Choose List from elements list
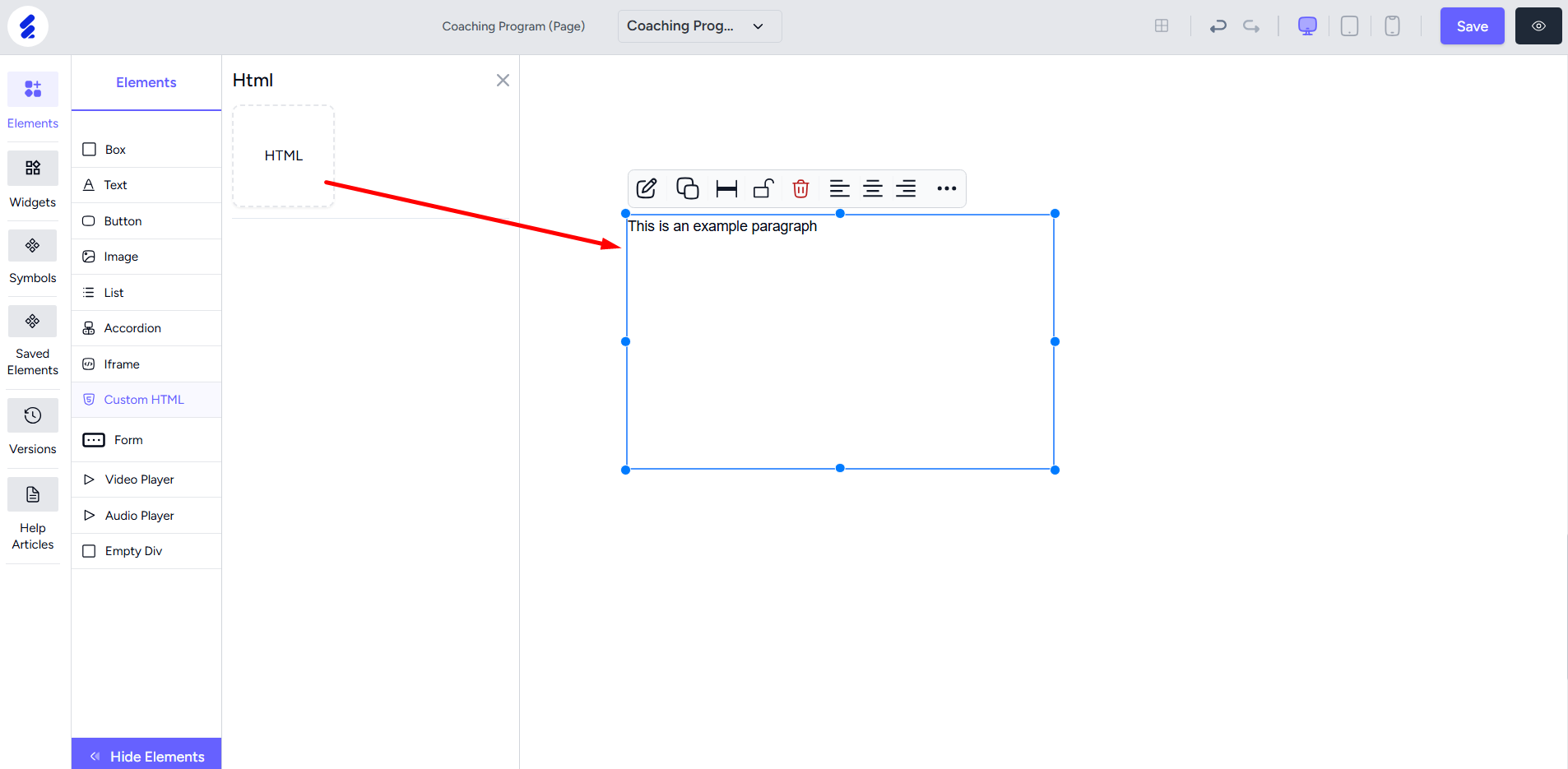1568x769 pixels. click(x=146, y=293)
